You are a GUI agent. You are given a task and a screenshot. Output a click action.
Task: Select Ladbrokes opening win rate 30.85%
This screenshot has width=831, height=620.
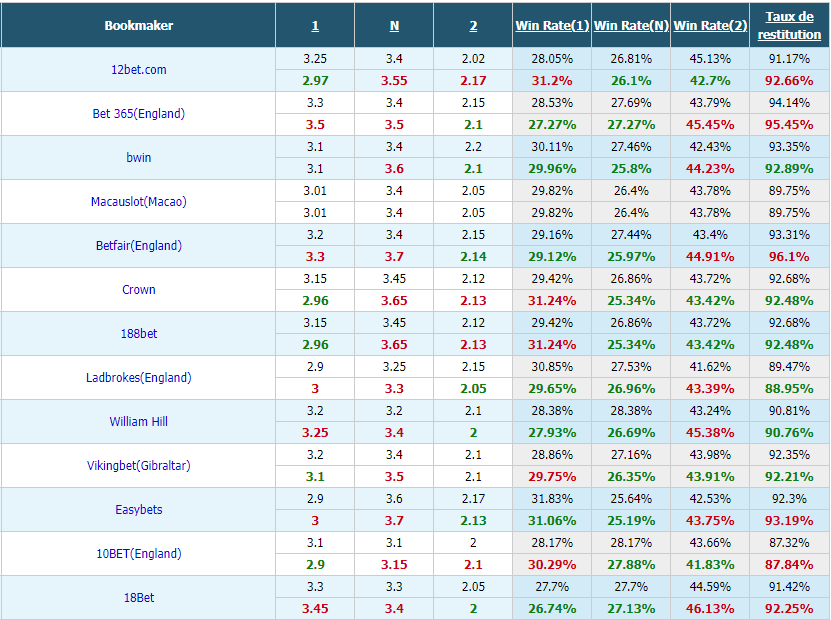[552, 367]
